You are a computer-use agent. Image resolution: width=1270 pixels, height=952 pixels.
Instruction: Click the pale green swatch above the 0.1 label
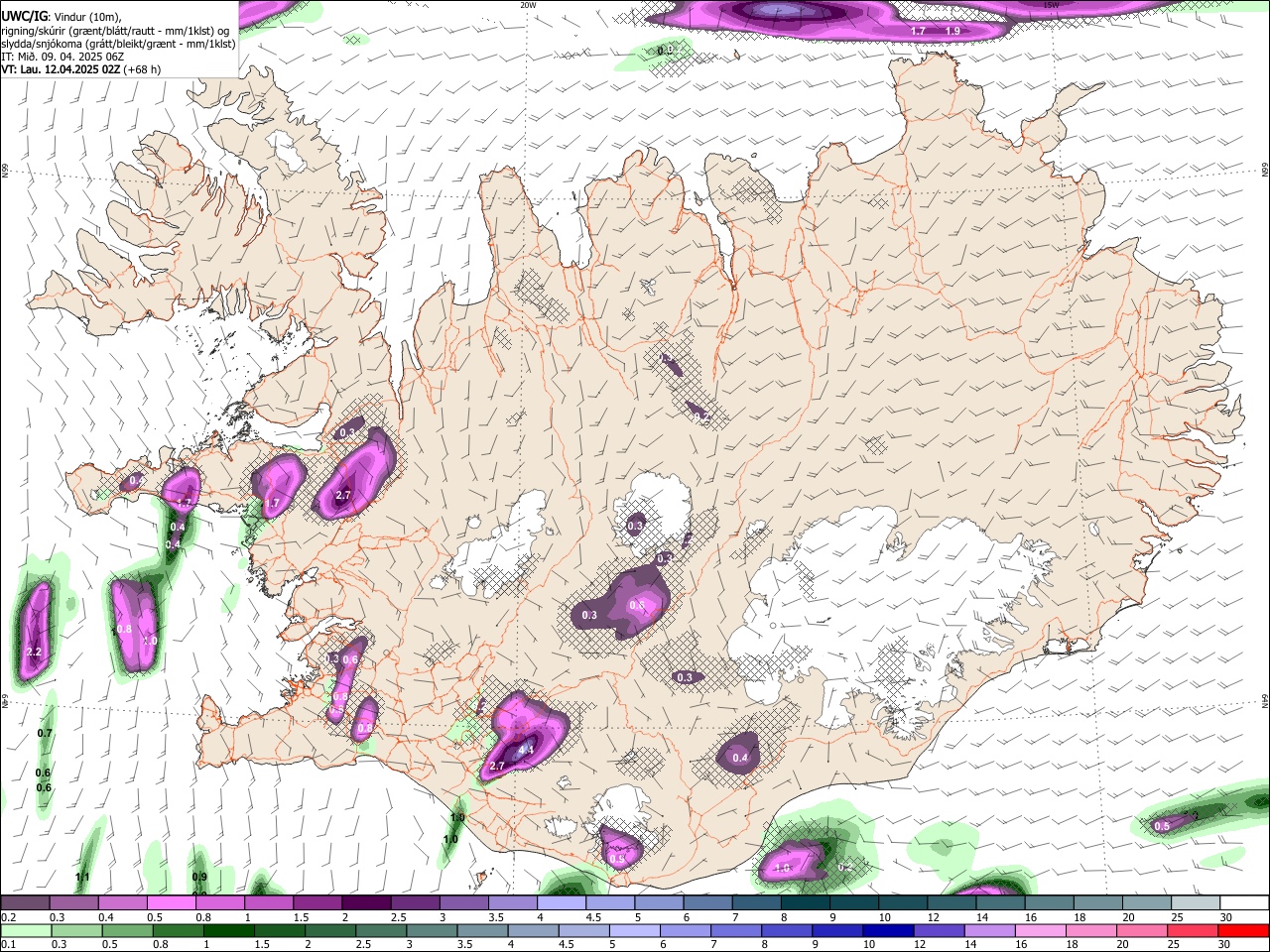click(x=25, y=930)
